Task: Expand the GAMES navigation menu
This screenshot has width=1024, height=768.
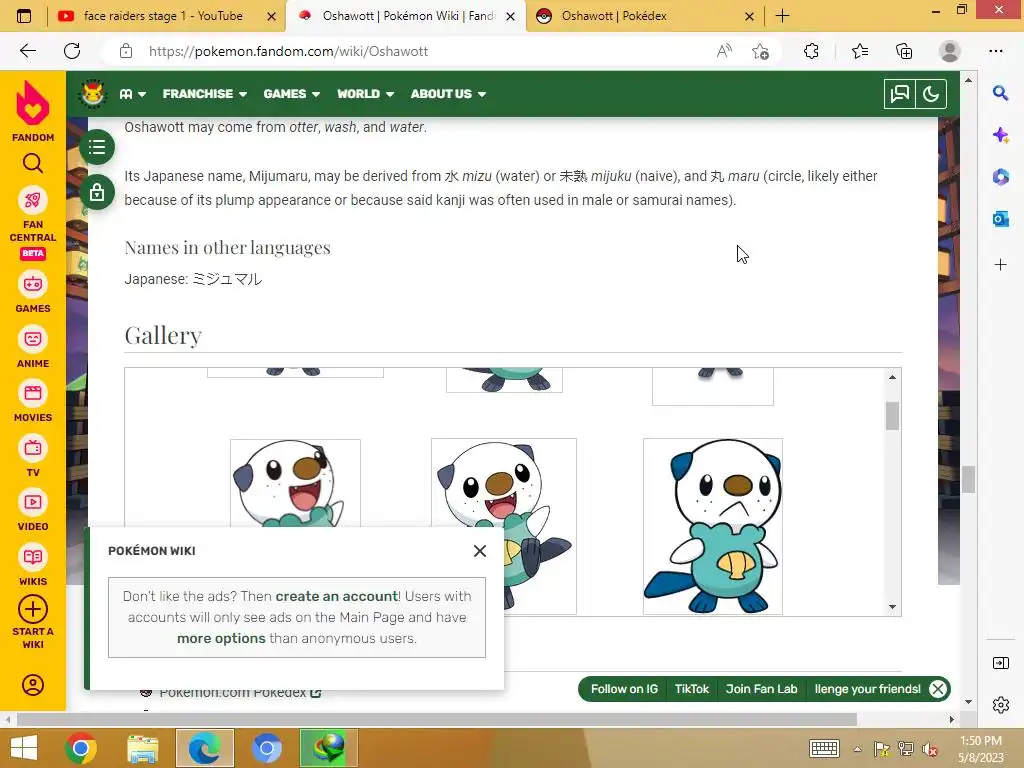Action: pyautogui.click(x=291, y=94)
